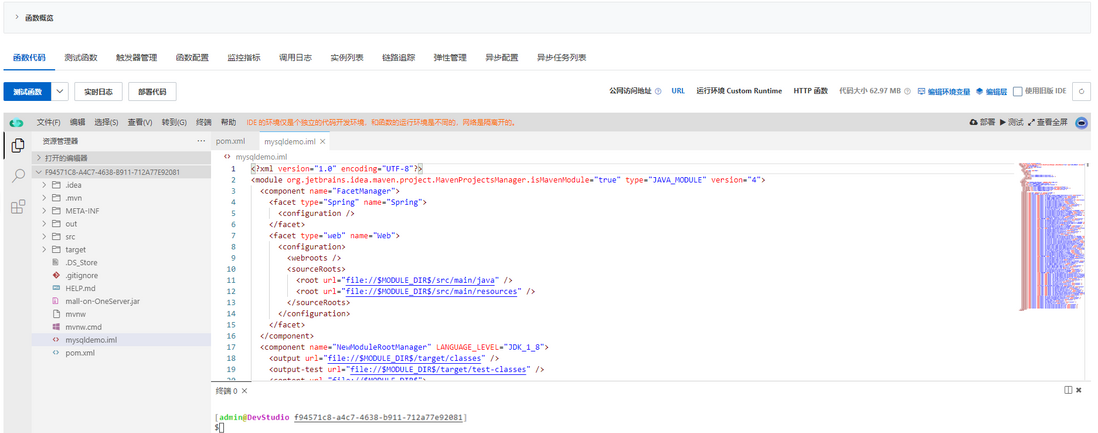Switch to the 实例列表 tab

347,57
